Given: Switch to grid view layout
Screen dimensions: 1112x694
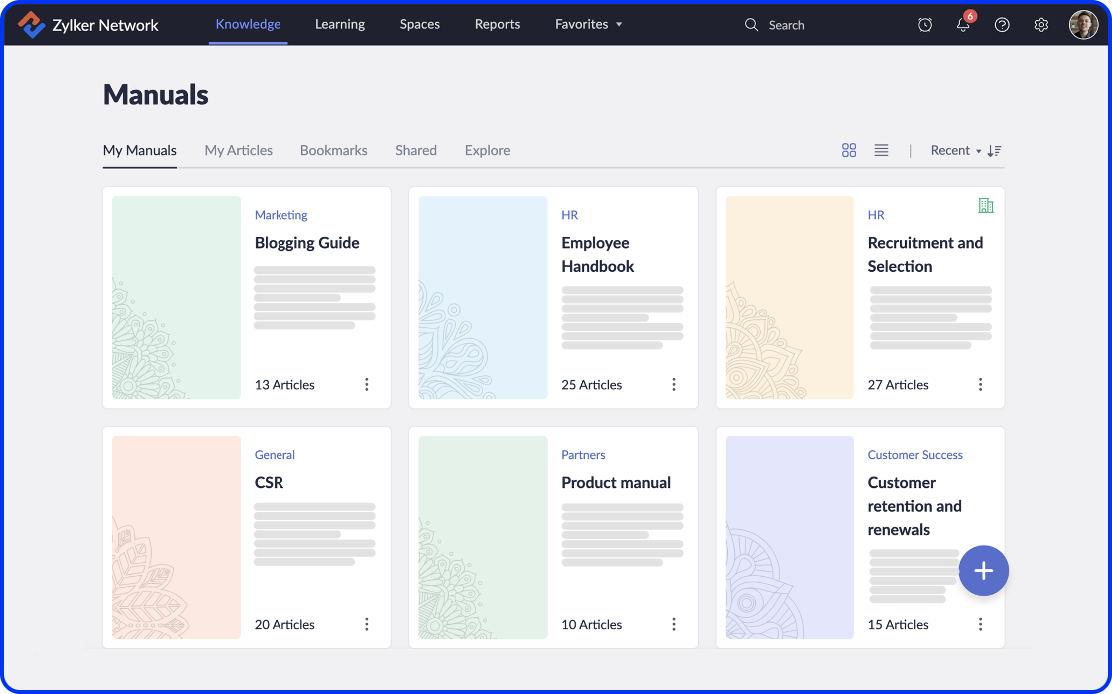Looking at the screenshot, I should (849, 150).
